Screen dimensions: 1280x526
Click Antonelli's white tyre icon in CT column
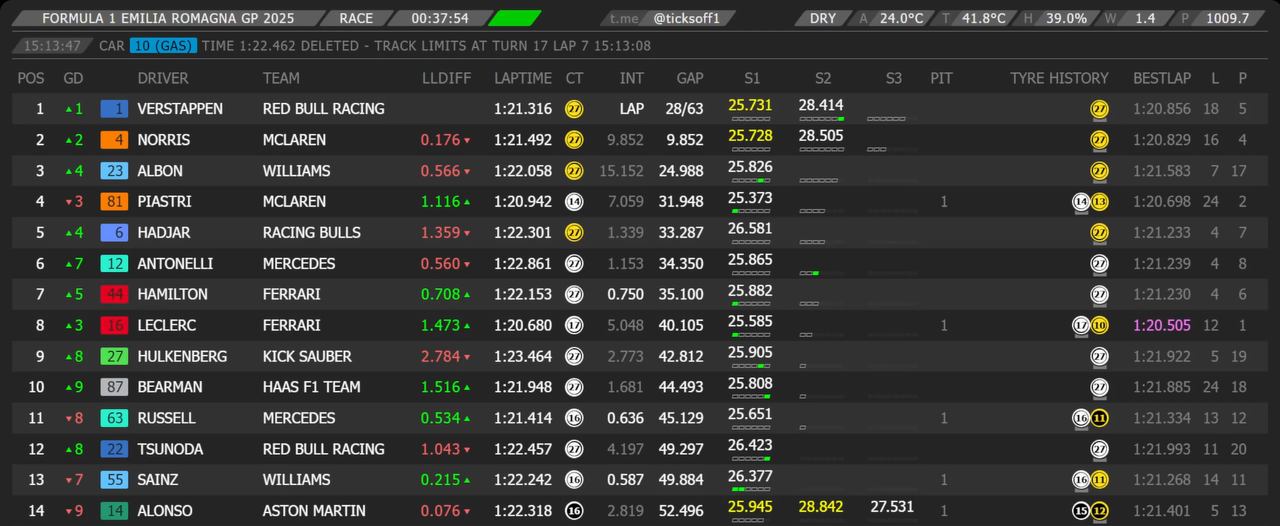tap(574, 264)
